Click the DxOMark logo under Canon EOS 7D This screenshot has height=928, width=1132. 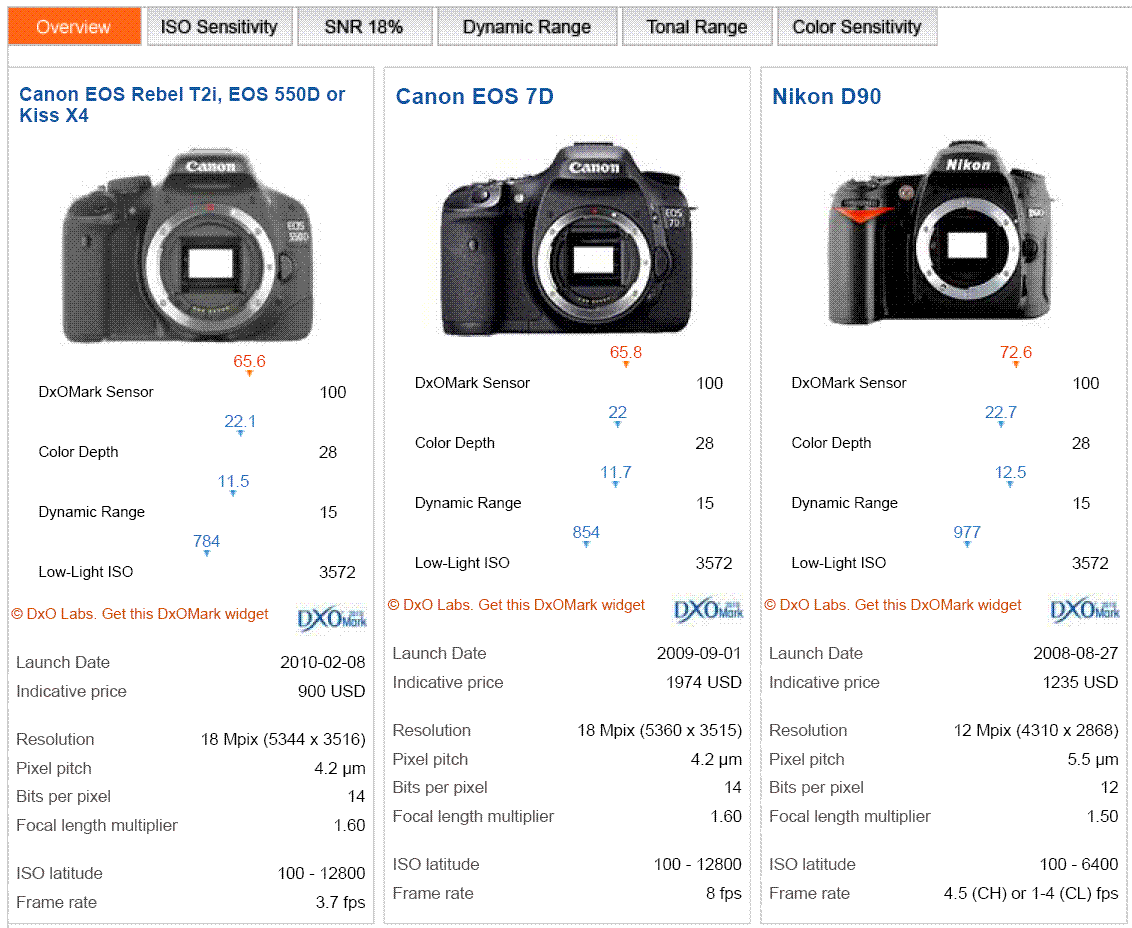tap(708, 608)
